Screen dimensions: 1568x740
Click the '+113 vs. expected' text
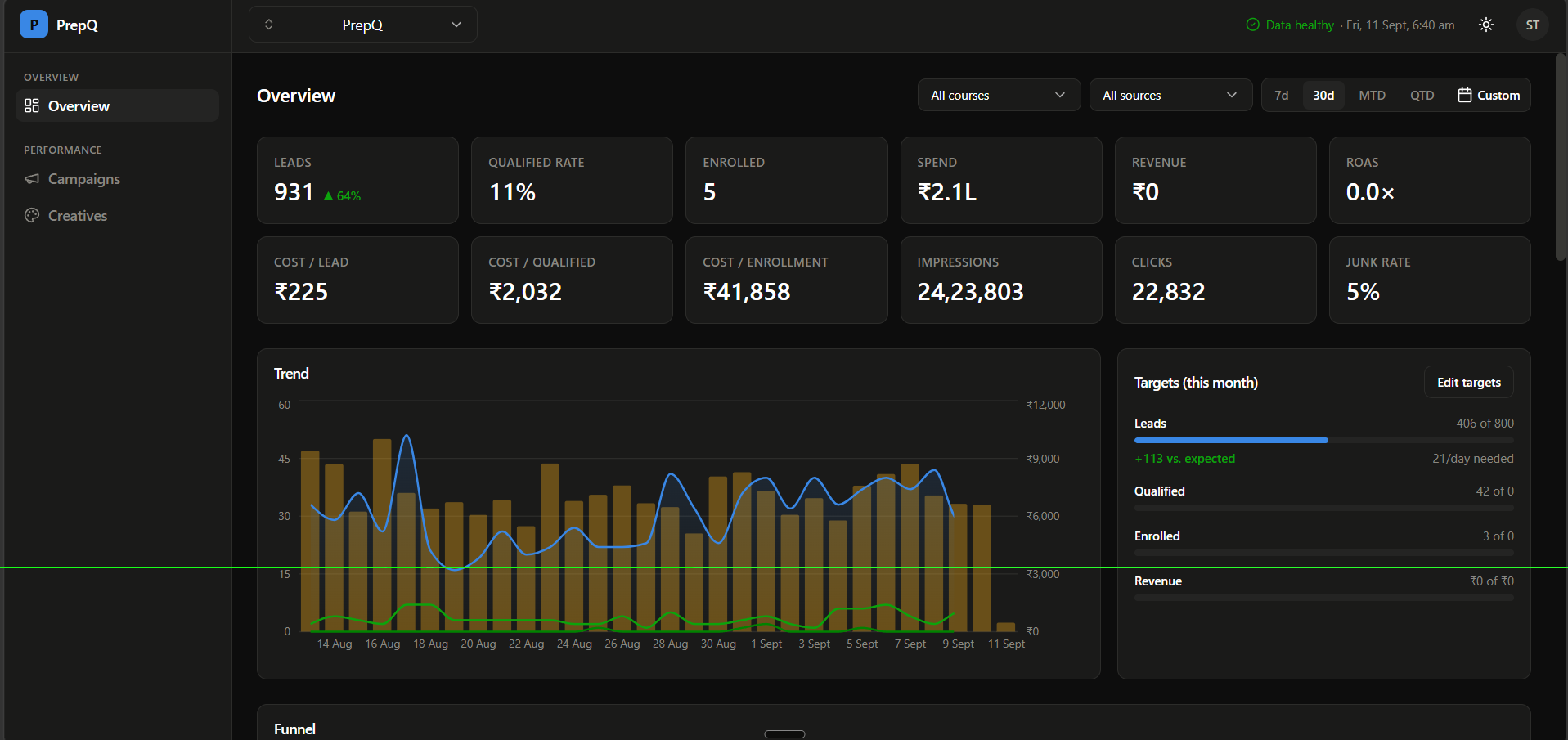point(1184,459)
